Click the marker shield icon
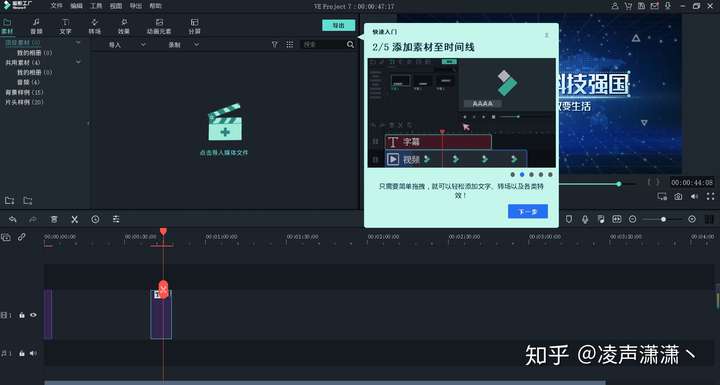The width and height of the screenshot is (720, 385). (568, 220)
